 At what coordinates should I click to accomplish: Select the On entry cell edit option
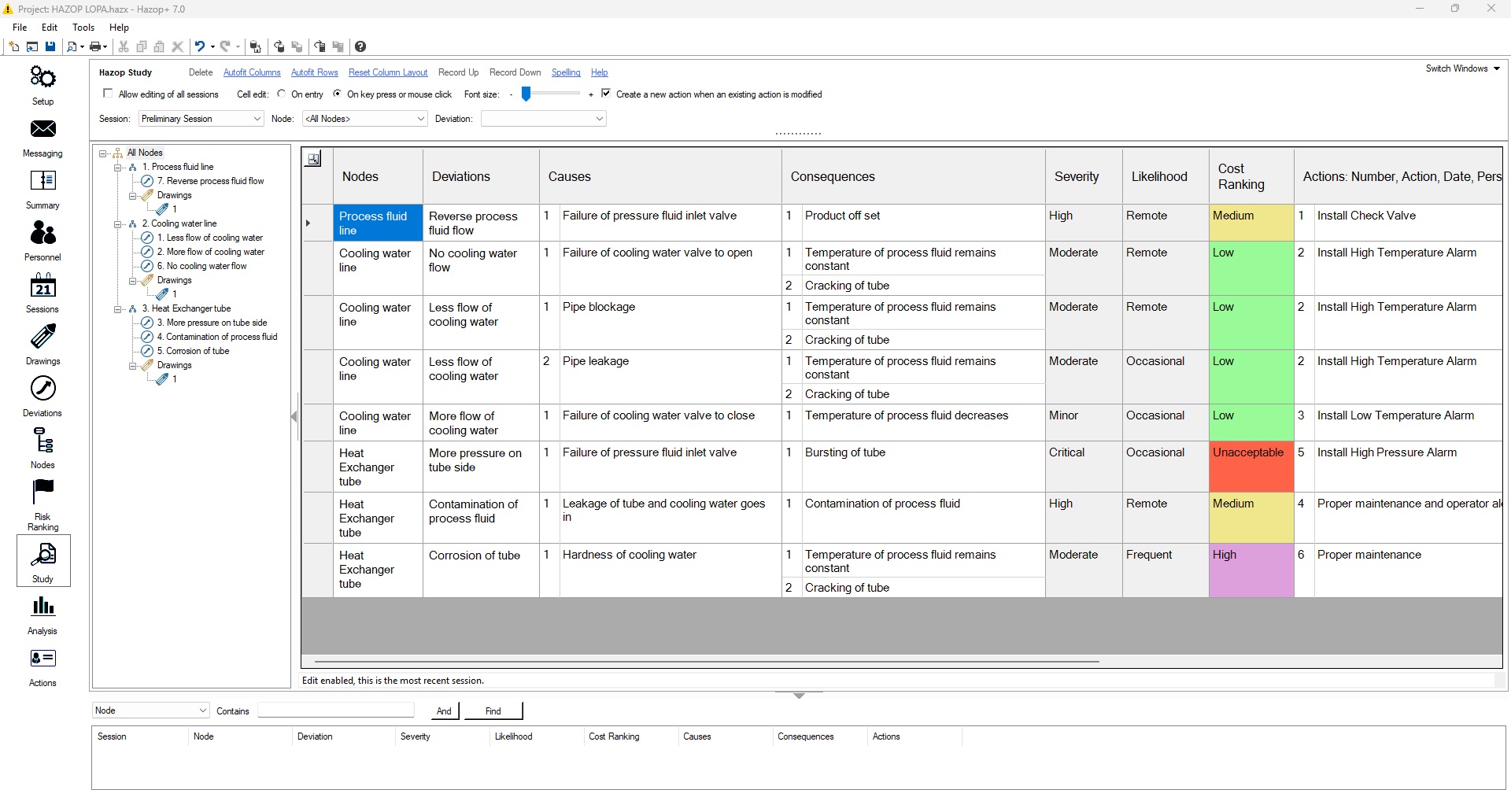pos(282,94)
